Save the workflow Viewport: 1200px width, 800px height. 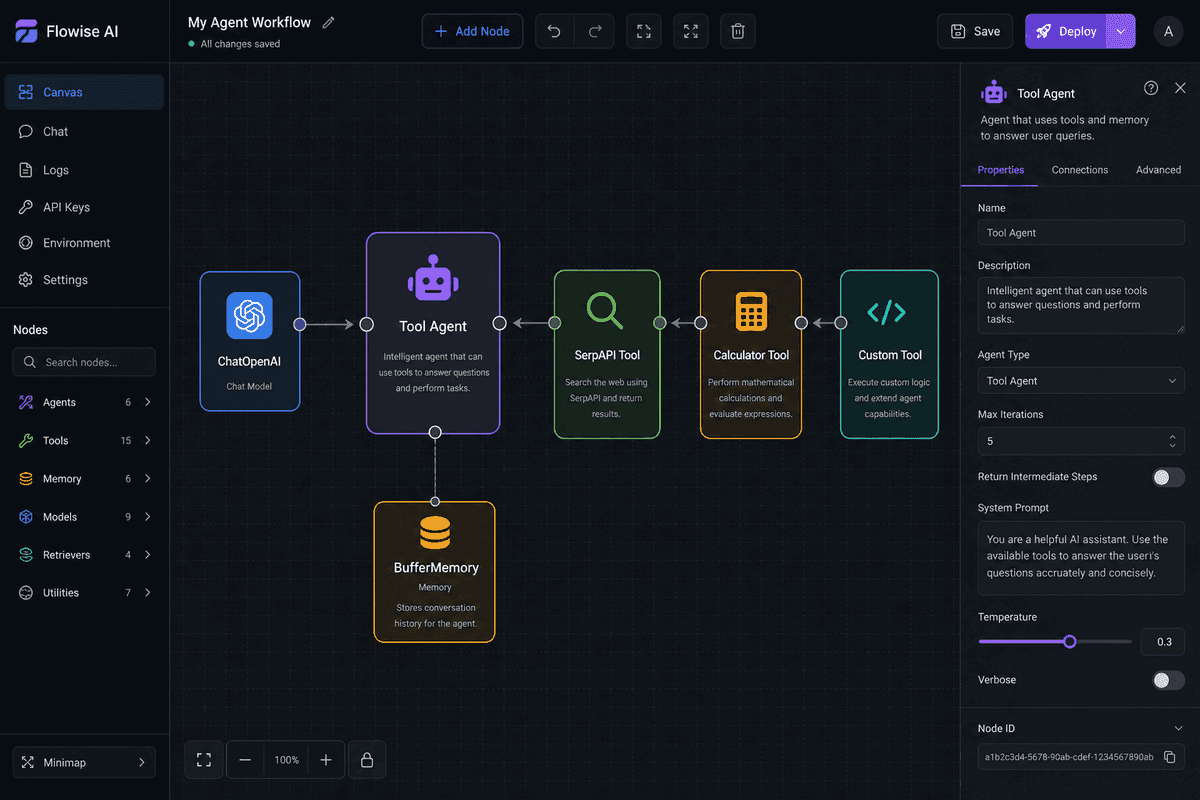(975, 31)
